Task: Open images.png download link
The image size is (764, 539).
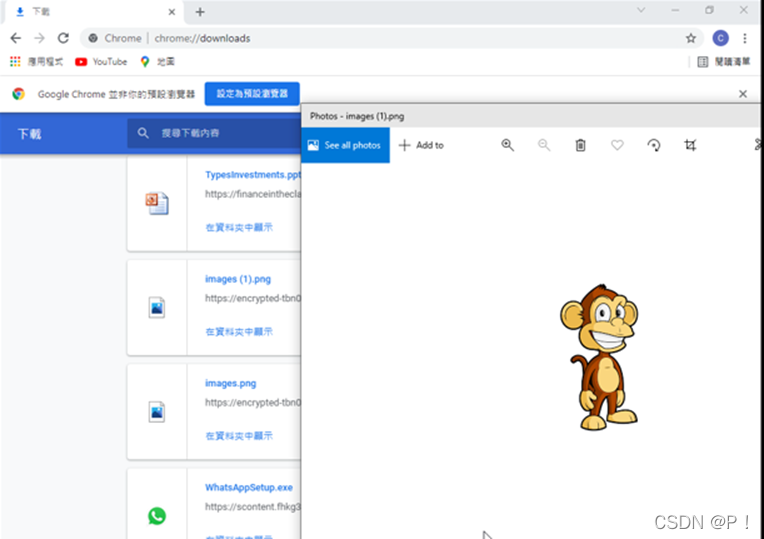Action: coord(230,383)
